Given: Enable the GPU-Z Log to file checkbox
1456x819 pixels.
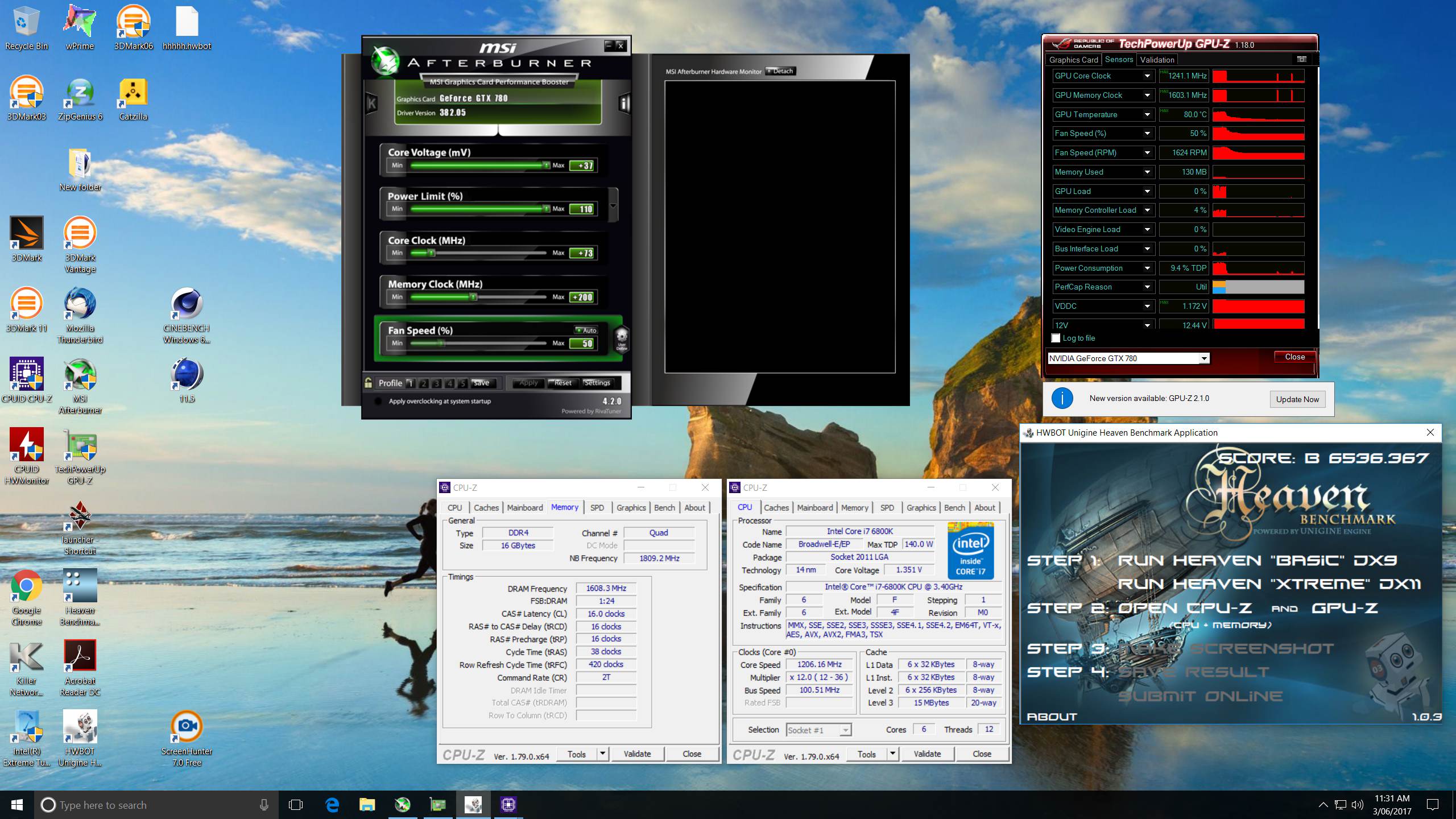Looking at the screenshot, I should (x=1056, y=338).
